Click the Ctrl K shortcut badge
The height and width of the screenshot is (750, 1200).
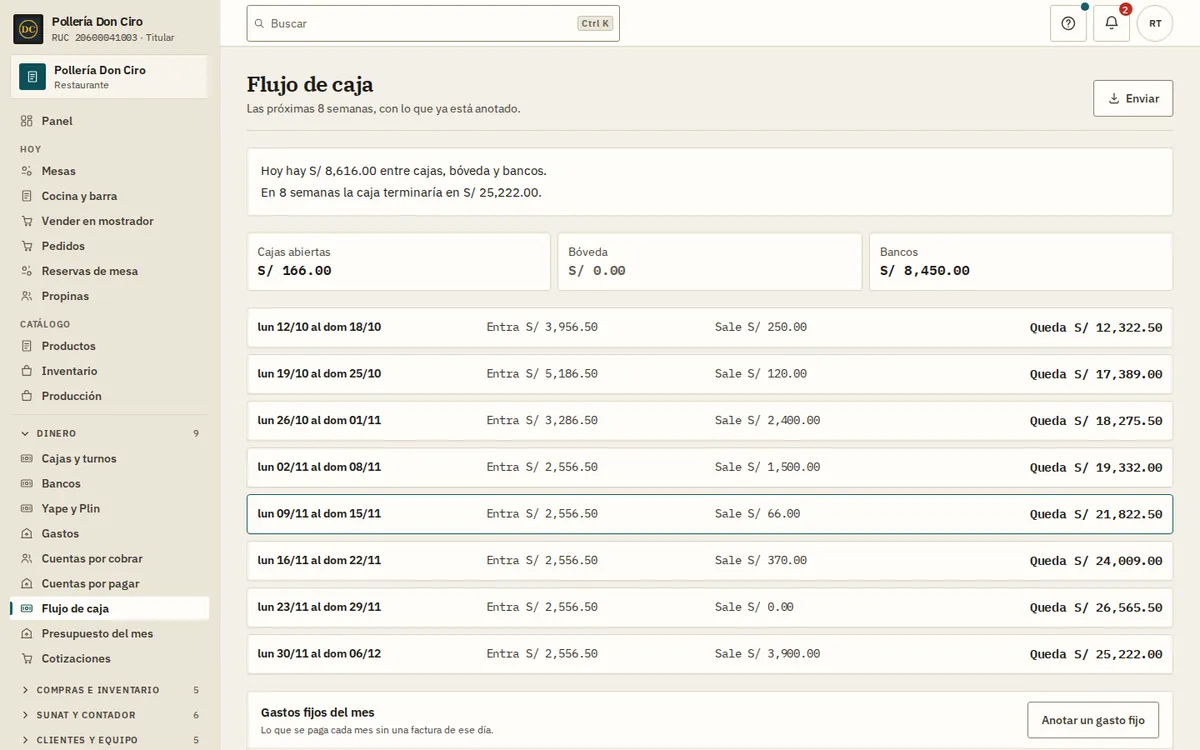tap(595, 23)
